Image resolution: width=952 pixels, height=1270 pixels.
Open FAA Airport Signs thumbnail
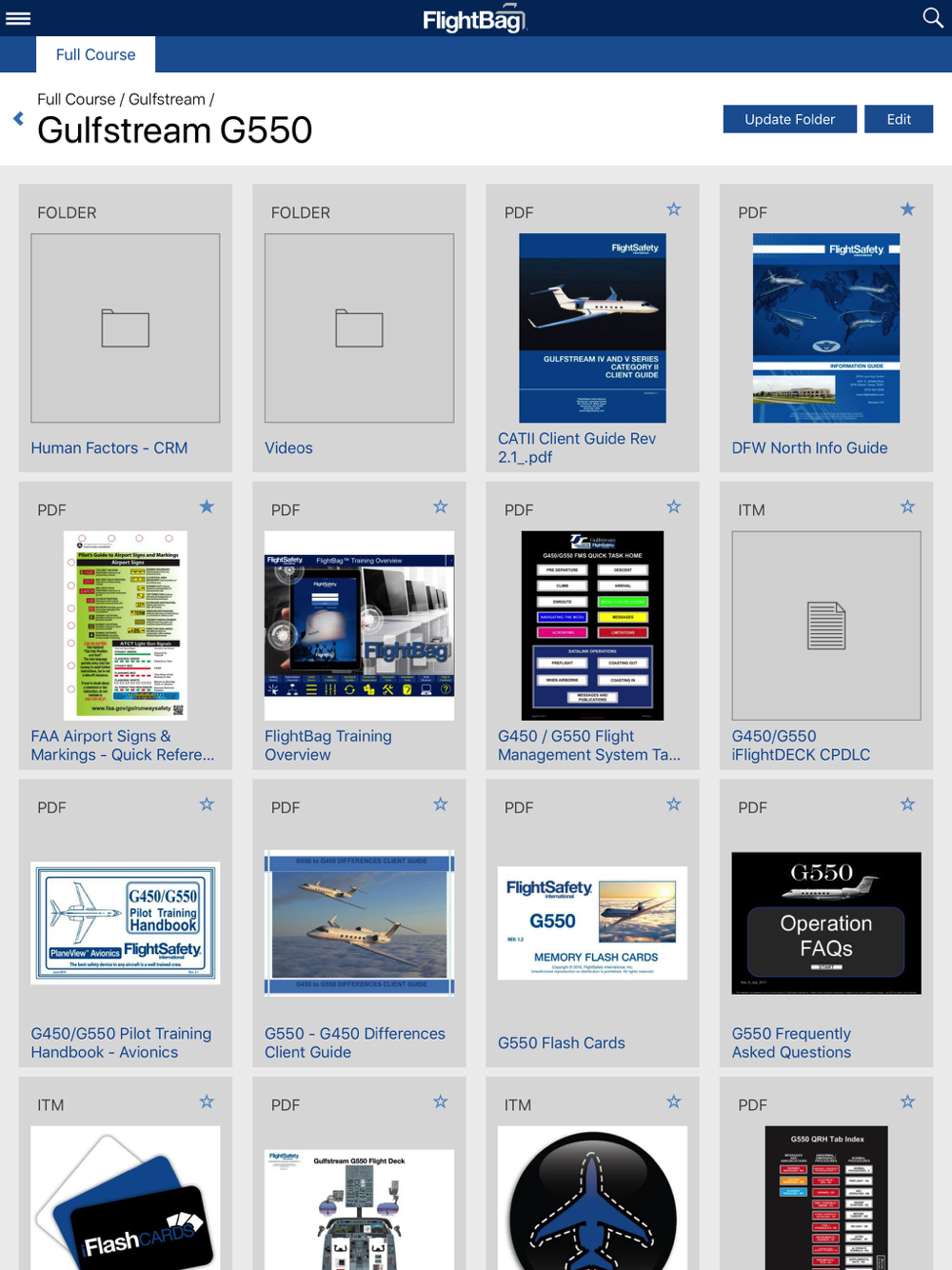126,625
